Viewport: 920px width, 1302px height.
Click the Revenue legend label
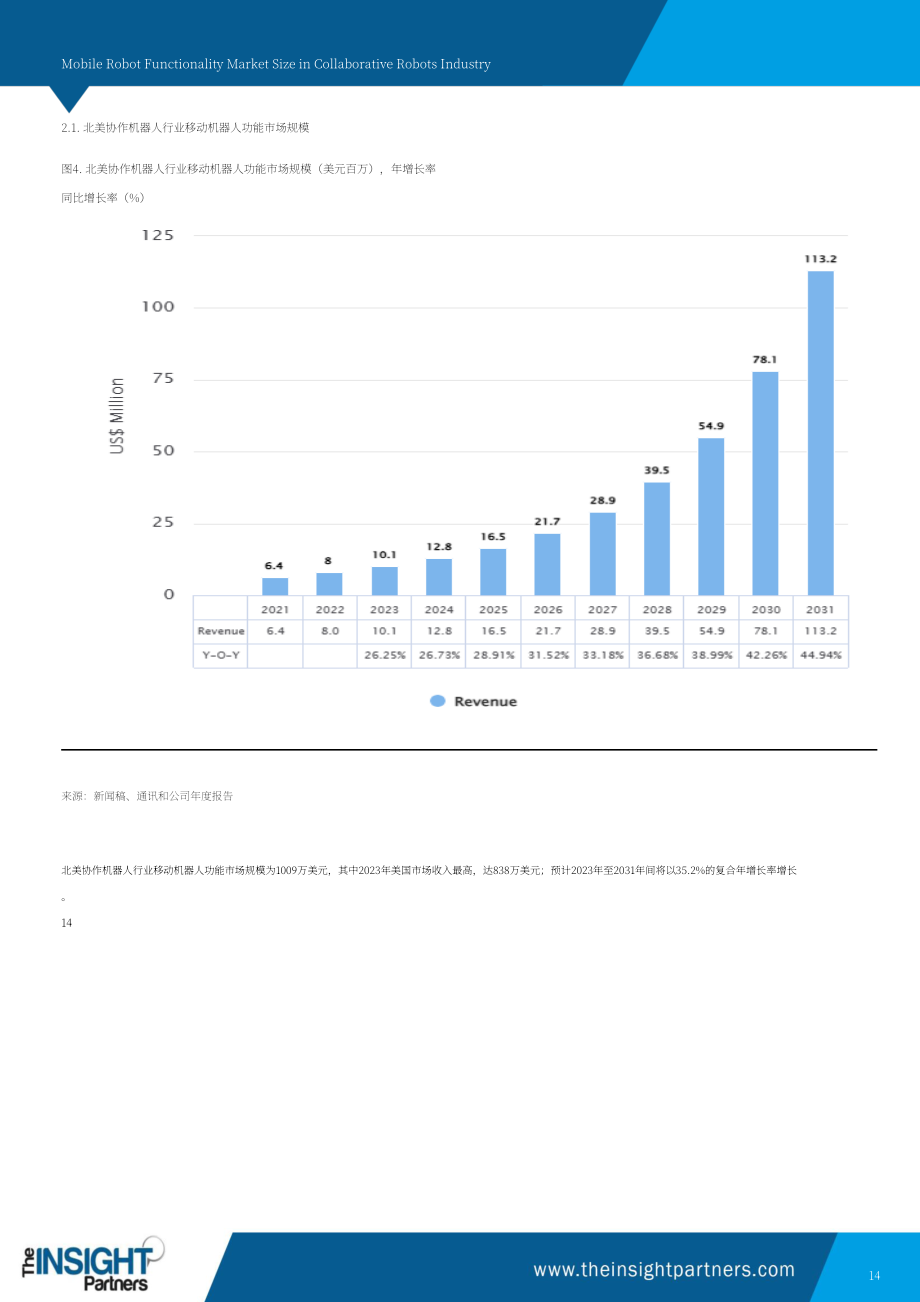click(486, 701)
